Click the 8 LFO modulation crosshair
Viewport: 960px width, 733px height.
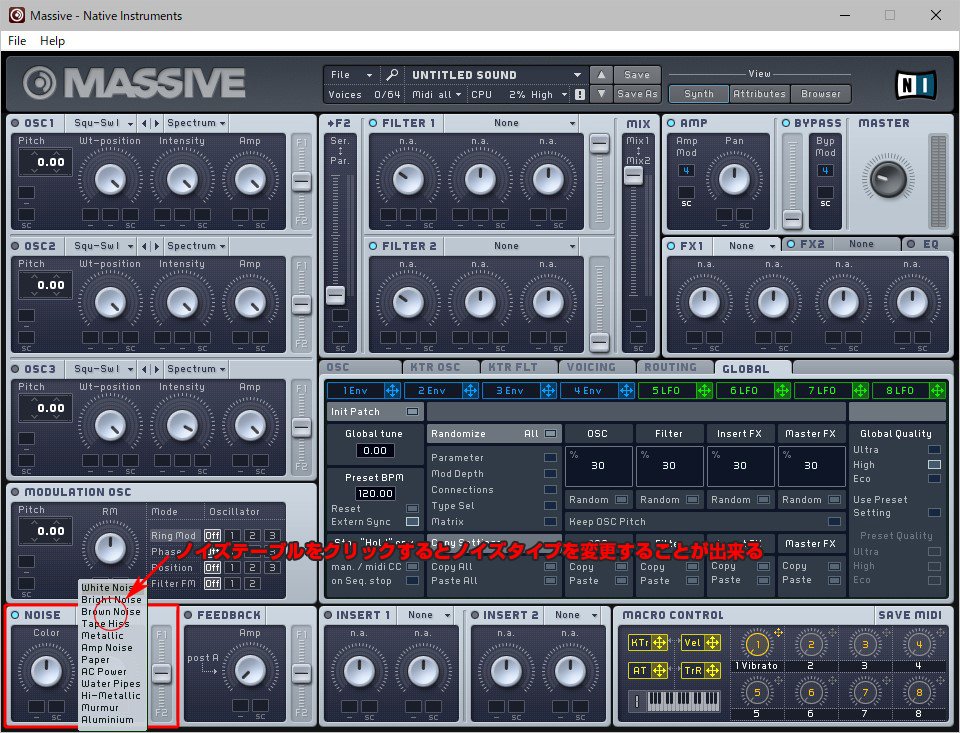coord(937,391)
